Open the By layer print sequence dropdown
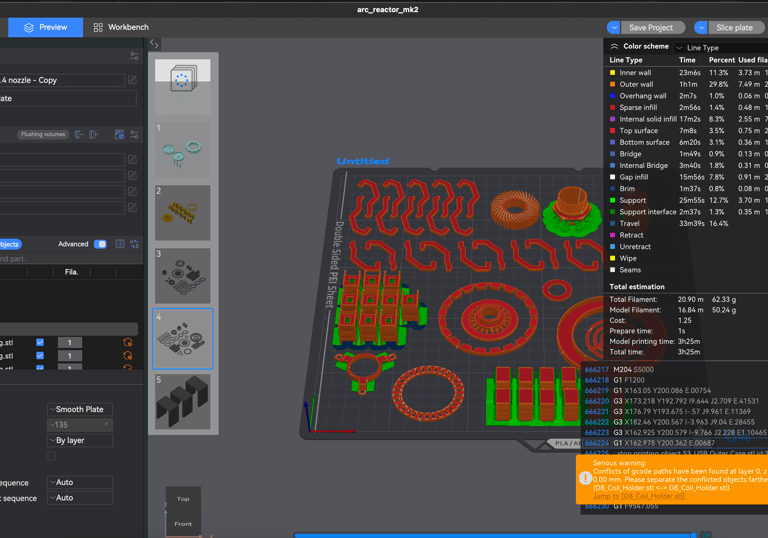 tap(80, 440)
